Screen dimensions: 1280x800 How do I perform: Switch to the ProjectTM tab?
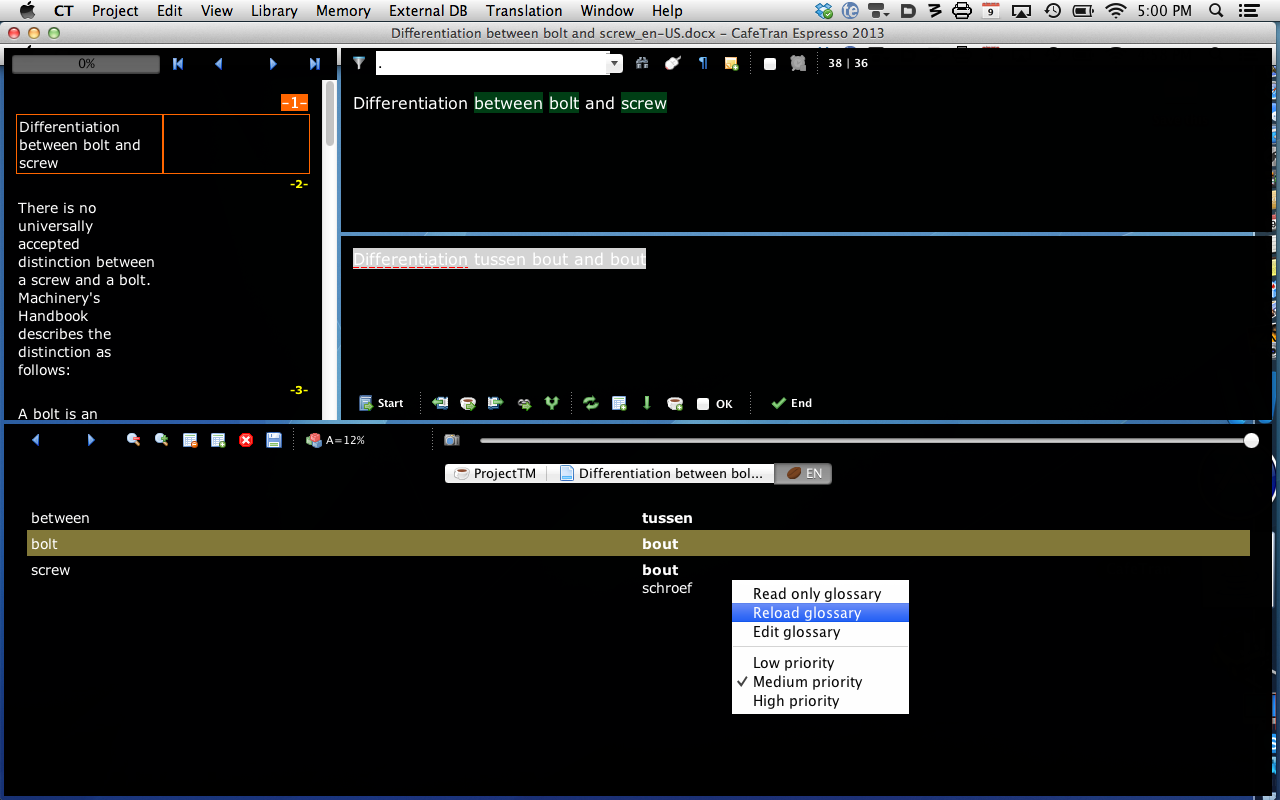pyautogui.click(x=496, y=474)
